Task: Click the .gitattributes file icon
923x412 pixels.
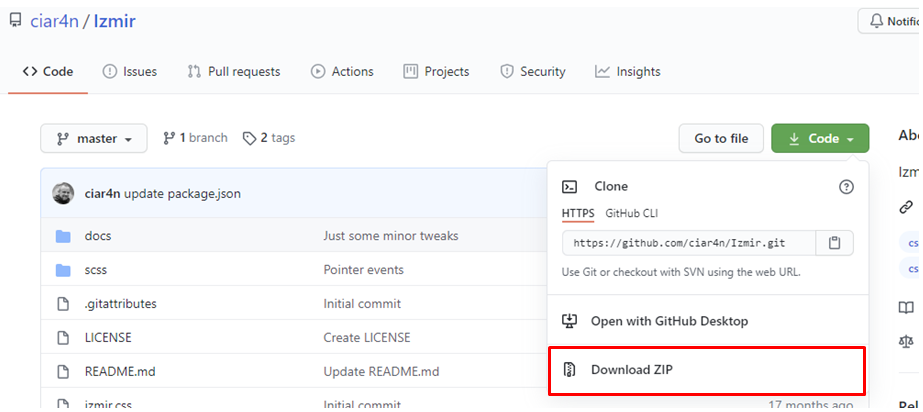Action: click(63, 304)
